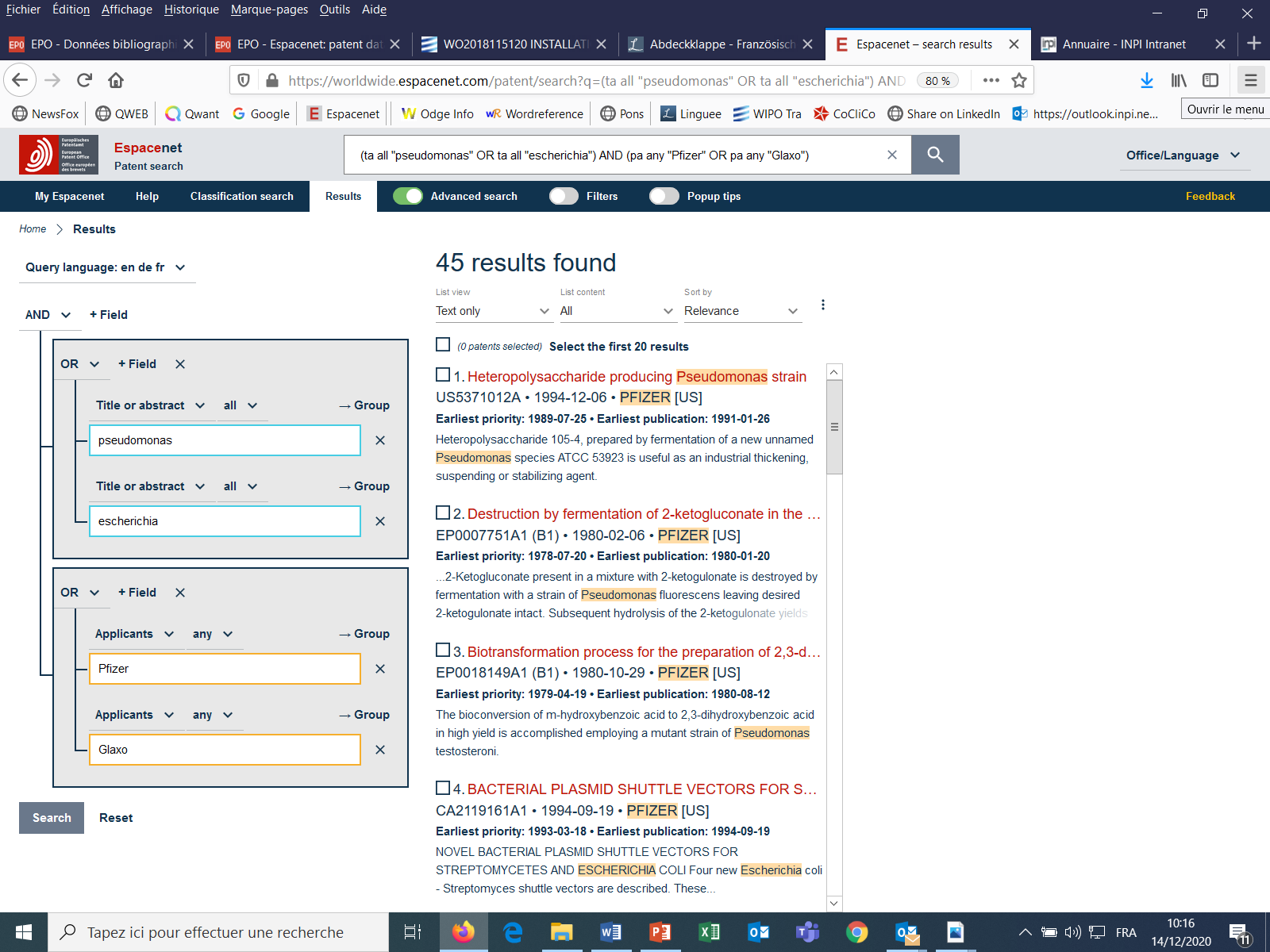Reload the page in the browser
1270x952 pixels.
(x=84, y=80)
